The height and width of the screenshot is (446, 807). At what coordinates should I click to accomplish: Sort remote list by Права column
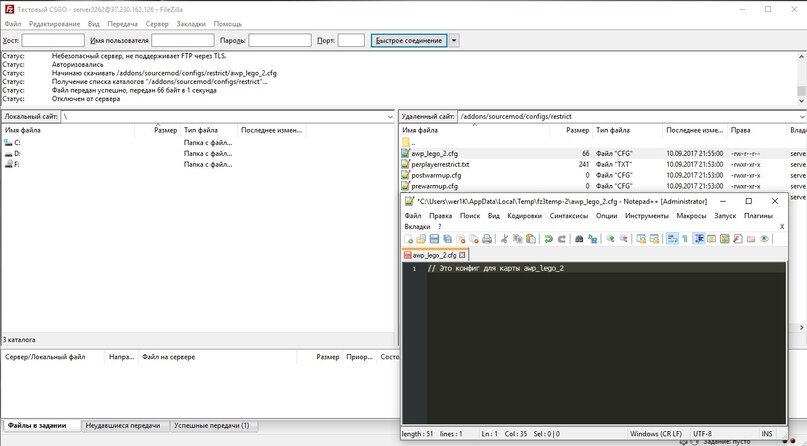click(757, 130)
